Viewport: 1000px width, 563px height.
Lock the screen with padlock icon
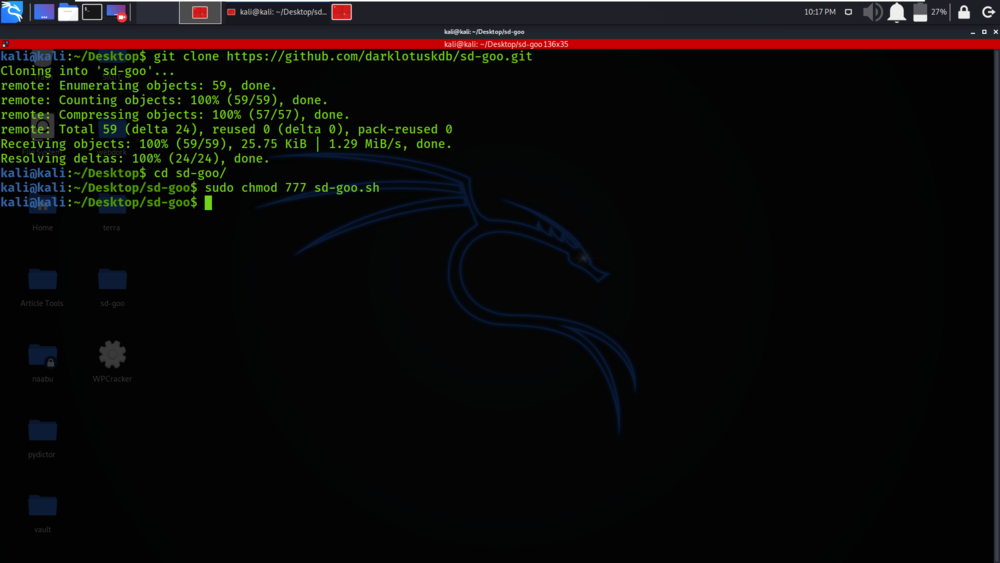[x=964, y=12]
